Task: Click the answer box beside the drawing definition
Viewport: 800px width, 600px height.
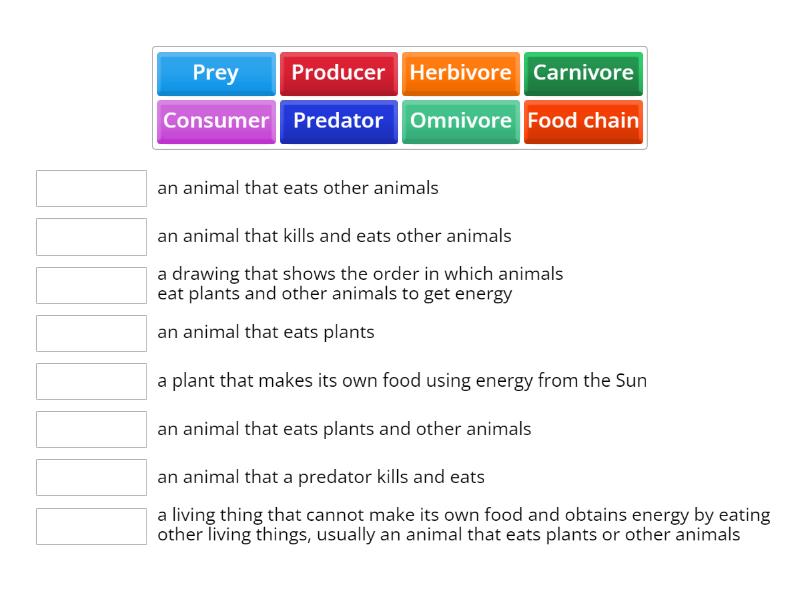Action: tap(91, 284)
